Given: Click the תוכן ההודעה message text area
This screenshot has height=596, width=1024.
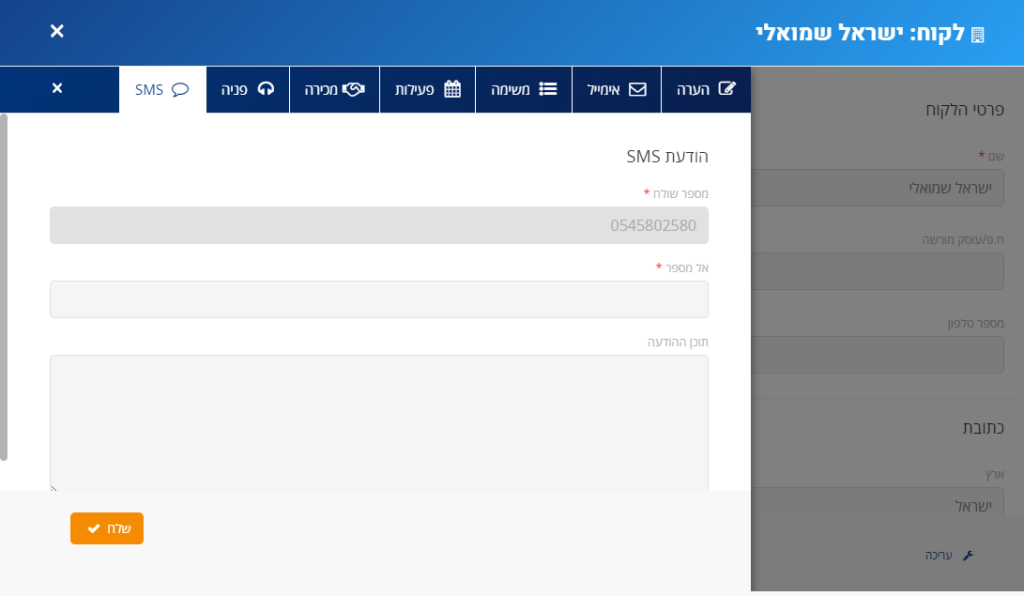Looking at the screenshot, I should (x=379, y=423).
